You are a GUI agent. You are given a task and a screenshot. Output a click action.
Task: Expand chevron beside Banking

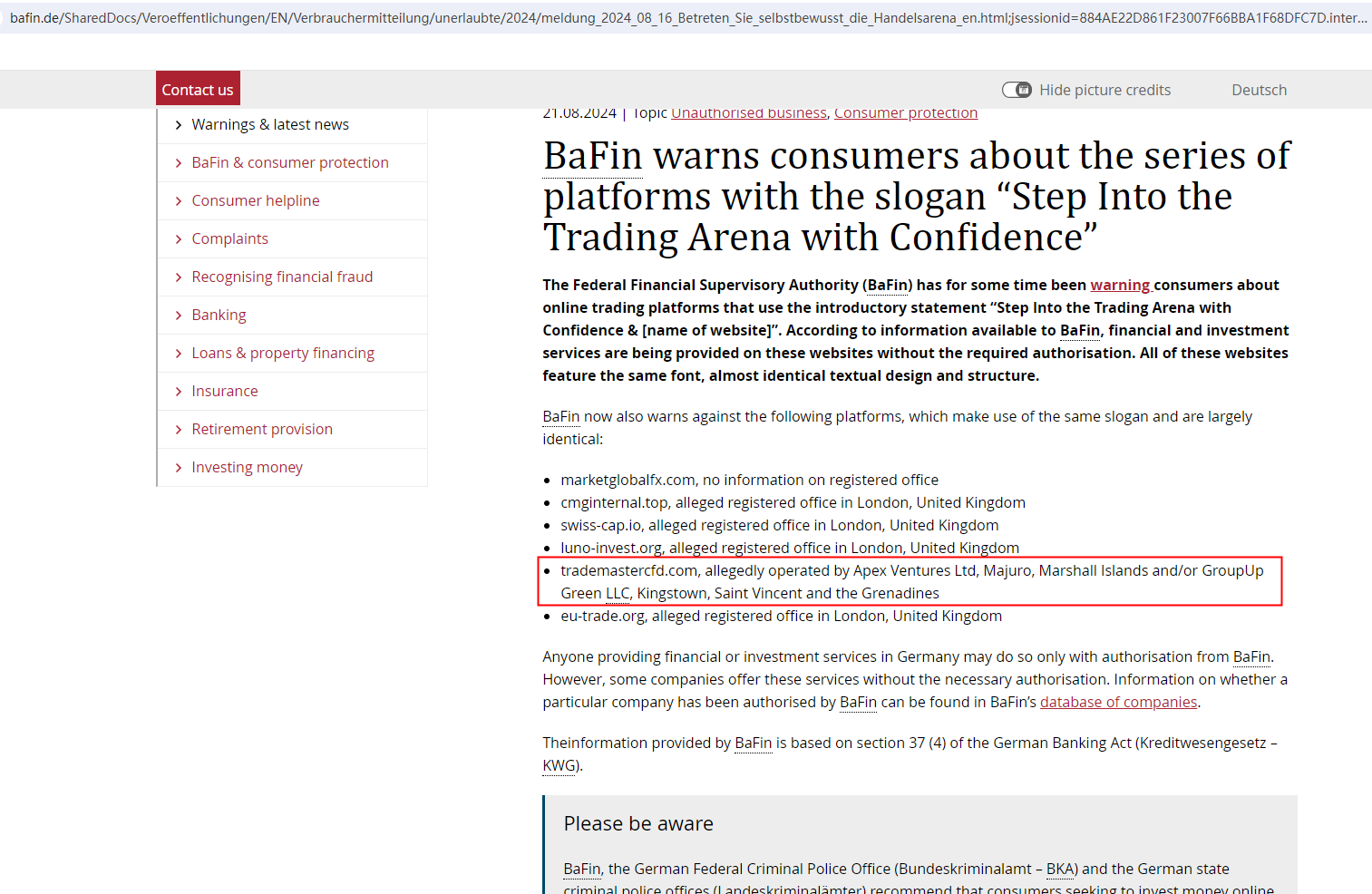point(179,315)
